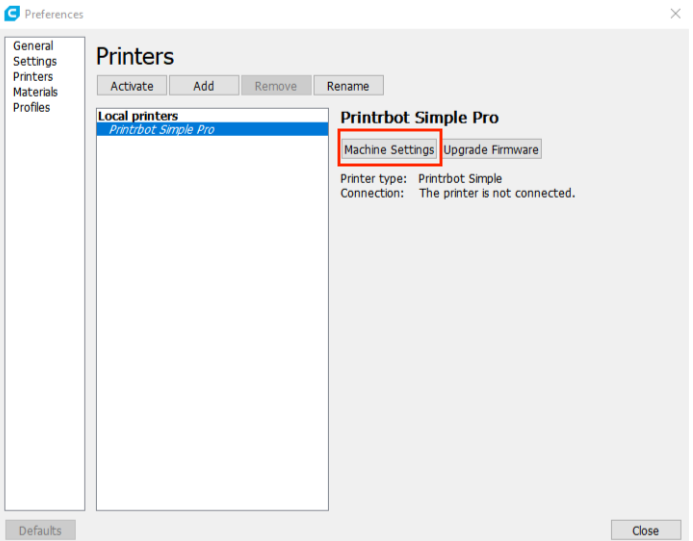Open the General preferences page
This screenshot has width=693, height=541.
(x=33, y=46)
